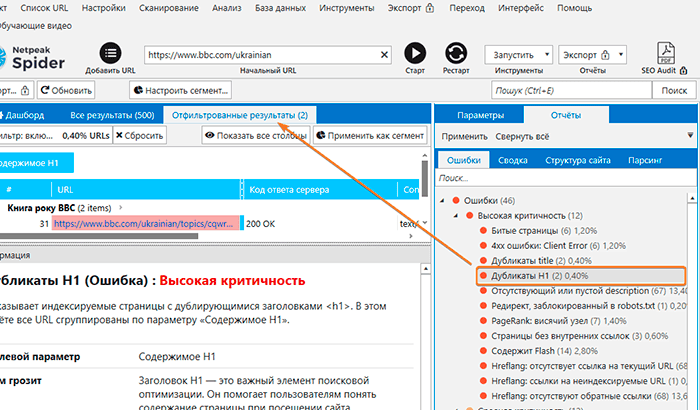Click the Netpeak Spider logo
Screen dimensions: 700x410
pyautogui.click(x=33, y=58)
